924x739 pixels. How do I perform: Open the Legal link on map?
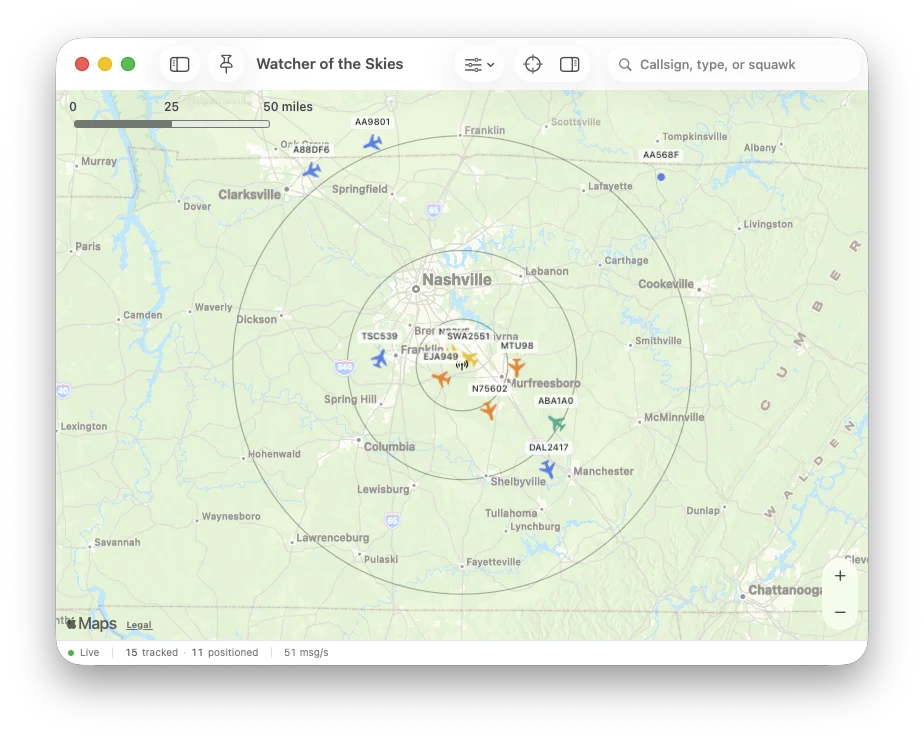pyautogui.click(x=139, y=625)
